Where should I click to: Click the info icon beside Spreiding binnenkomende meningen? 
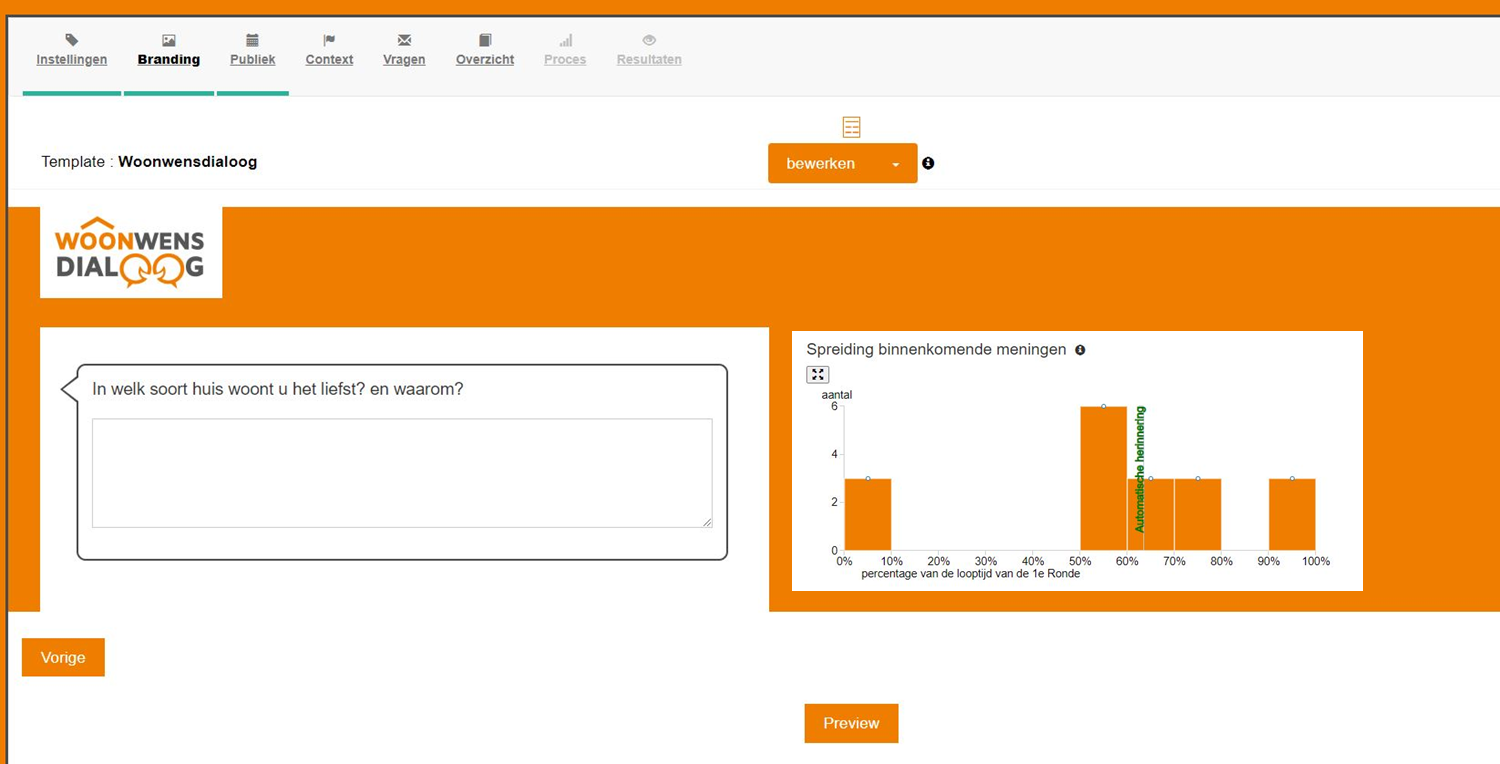(x=1080, y=350)
